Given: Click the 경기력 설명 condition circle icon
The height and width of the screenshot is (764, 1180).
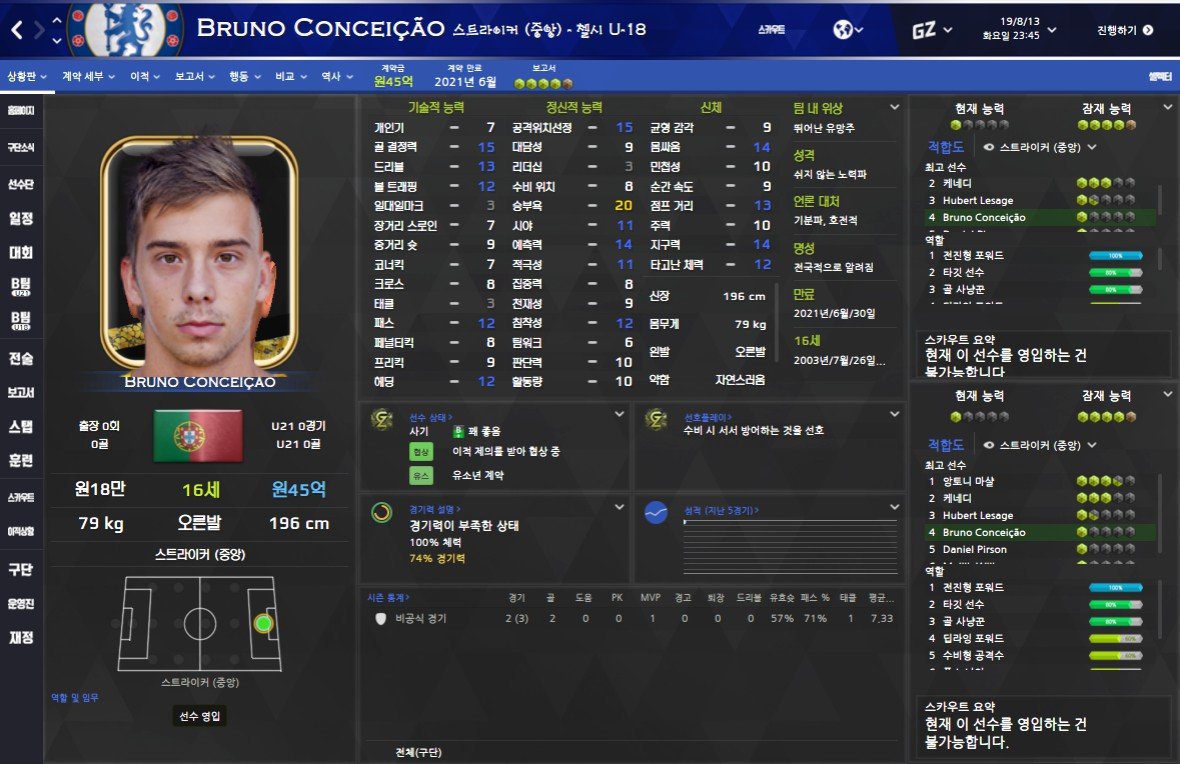Looking at the screenshot, I should click(382, 513).
